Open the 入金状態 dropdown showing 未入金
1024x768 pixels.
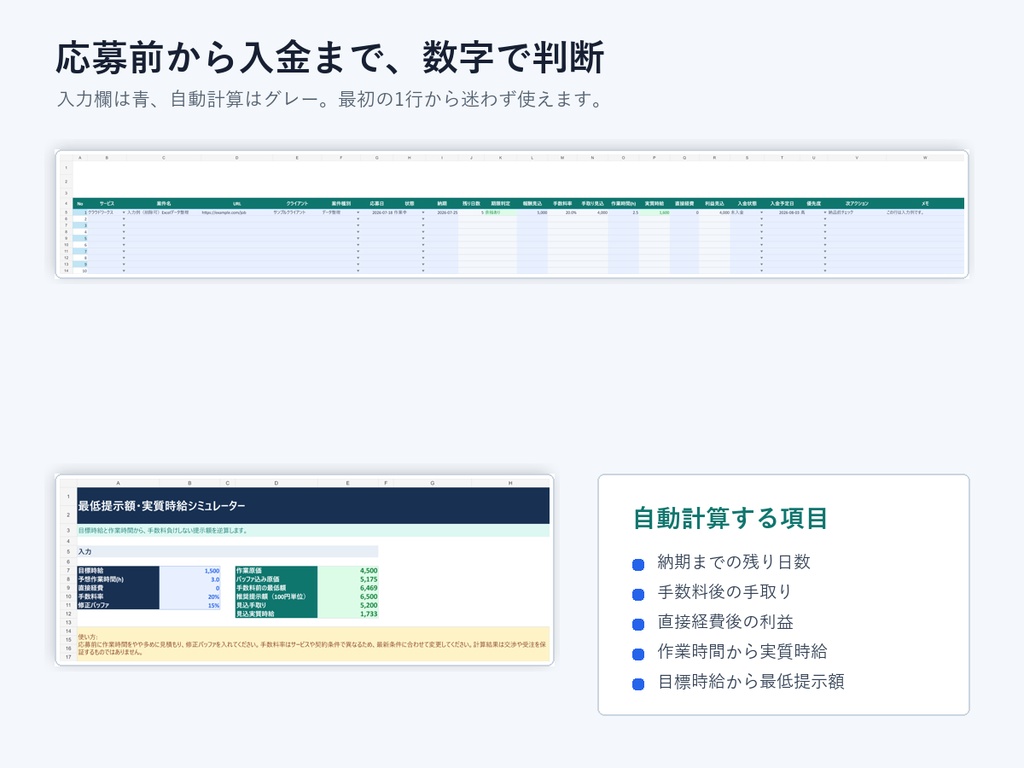pos(761,212)
